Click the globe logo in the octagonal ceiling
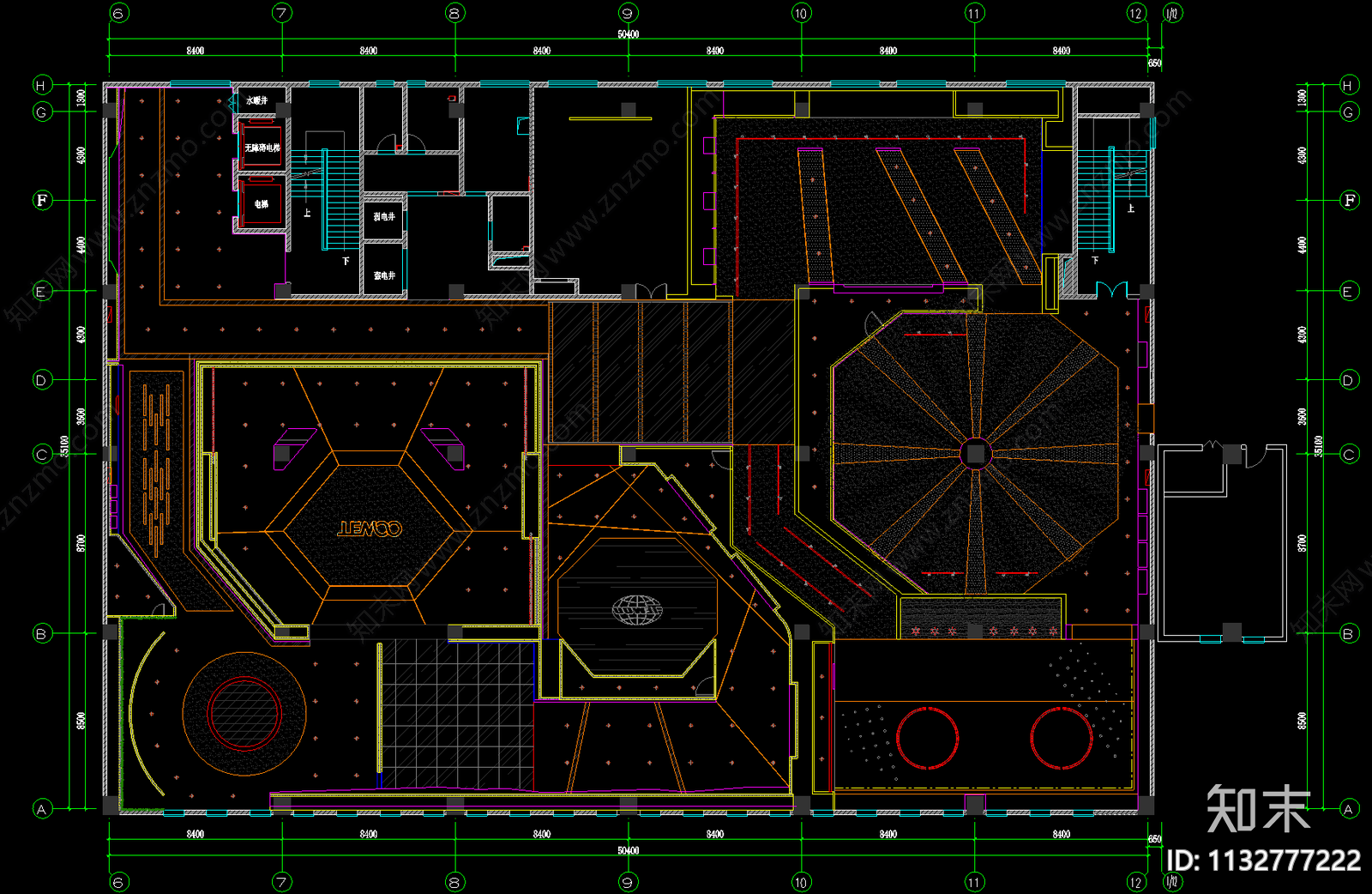 click(637, 610)
